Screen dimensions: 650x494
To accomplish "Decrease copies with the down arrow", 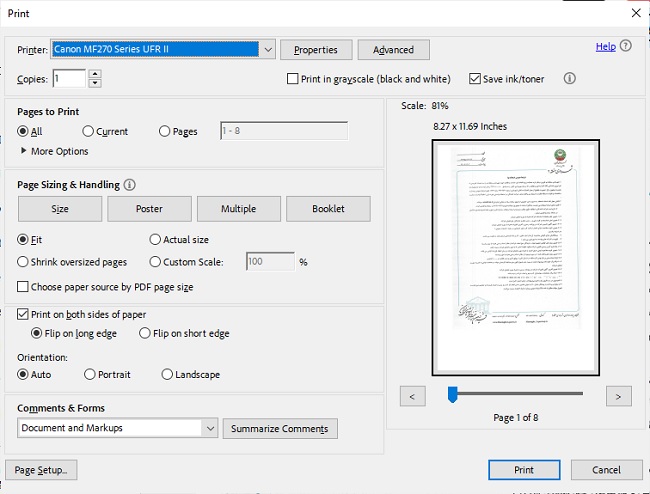I will point(94,83).
